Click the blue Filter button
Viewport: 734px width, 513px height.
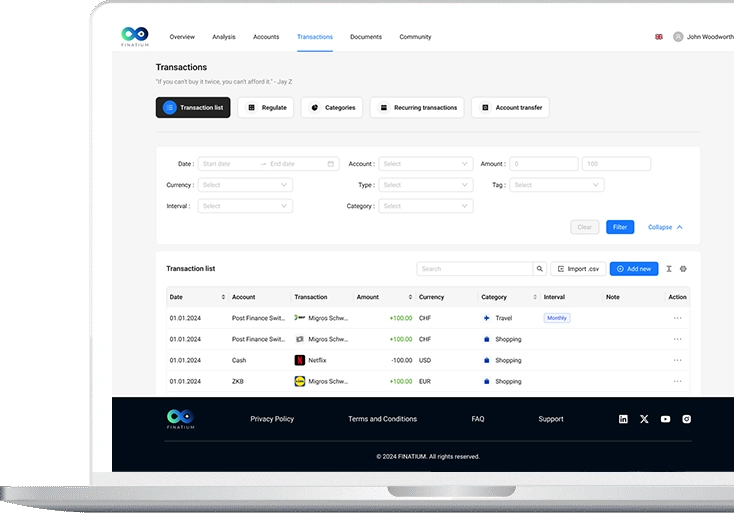[x=620, y=227]
